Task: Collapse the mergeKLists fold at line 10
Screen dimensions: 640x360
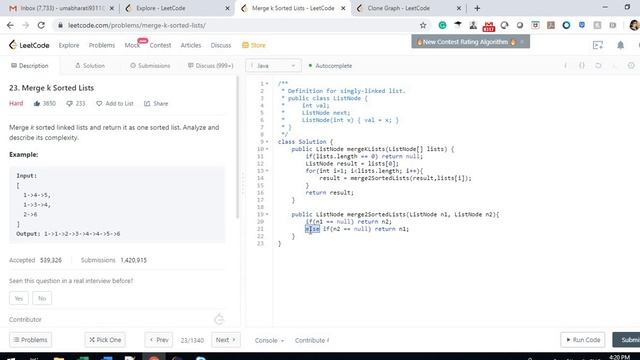Action: 267,149
